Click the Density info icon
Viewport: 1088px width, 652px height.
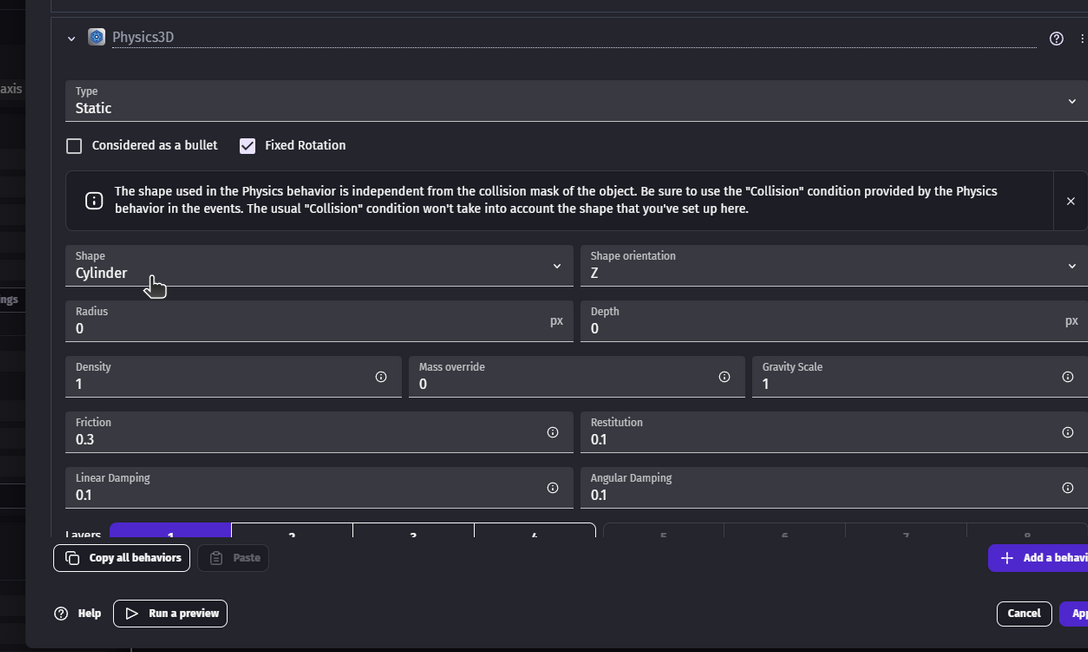point(381,377)
